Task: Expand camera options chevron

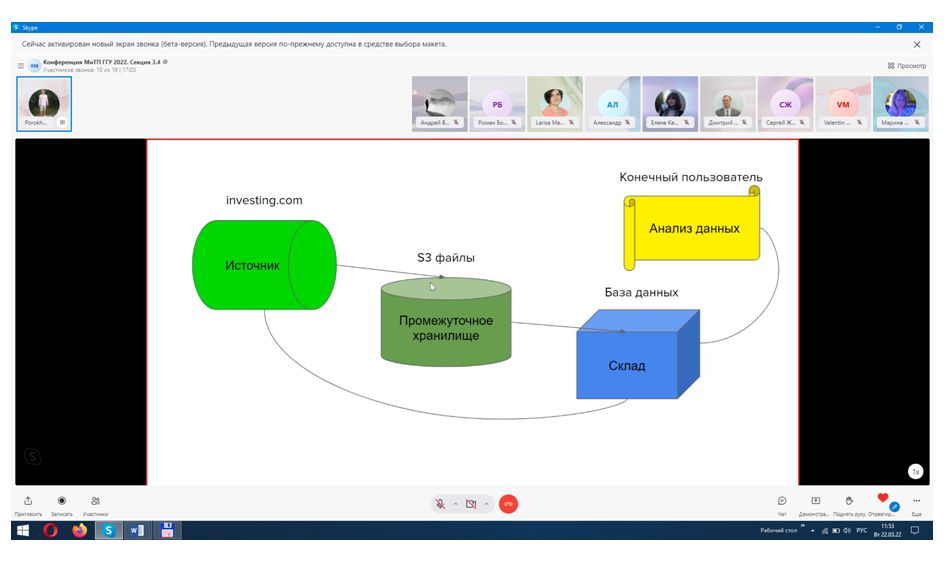Action: (x=486, y=504)
